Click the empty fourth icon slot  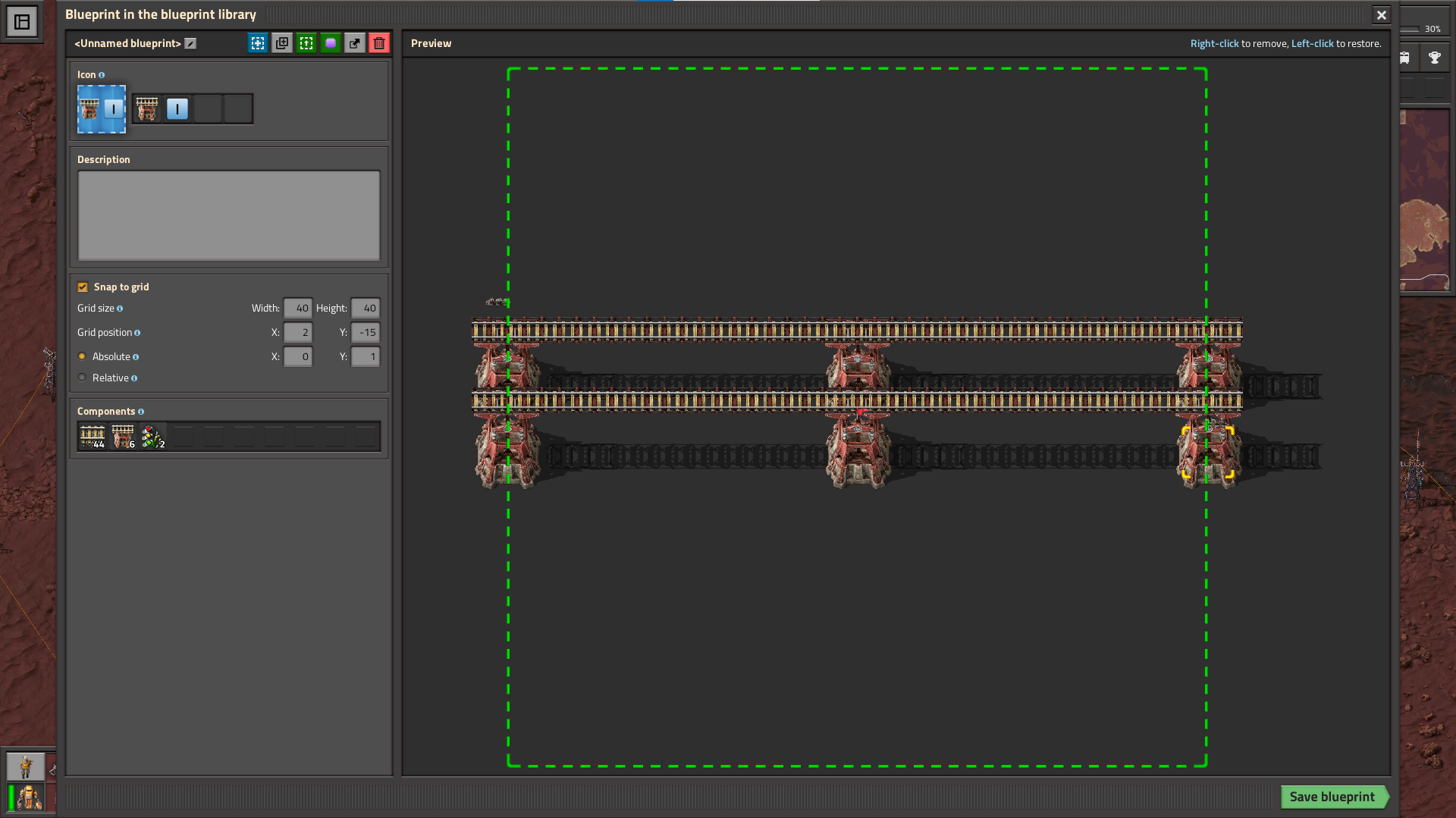coord(238,109)
